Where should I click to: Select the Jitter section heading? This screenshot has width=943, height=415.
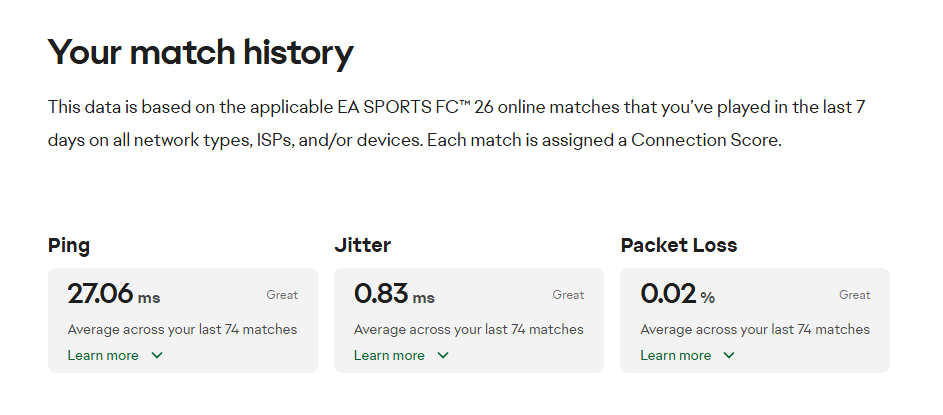[362, 245]
